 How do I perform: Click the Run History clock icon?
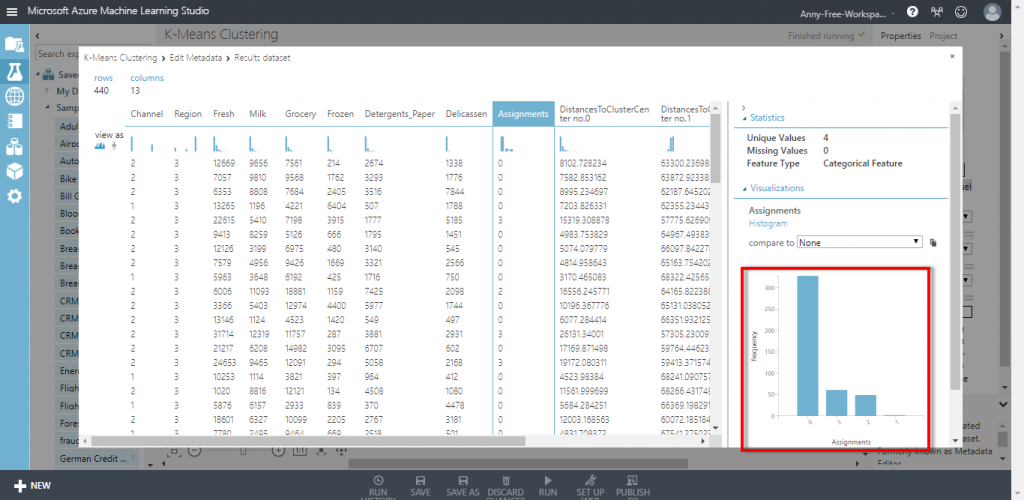point(378,480)
